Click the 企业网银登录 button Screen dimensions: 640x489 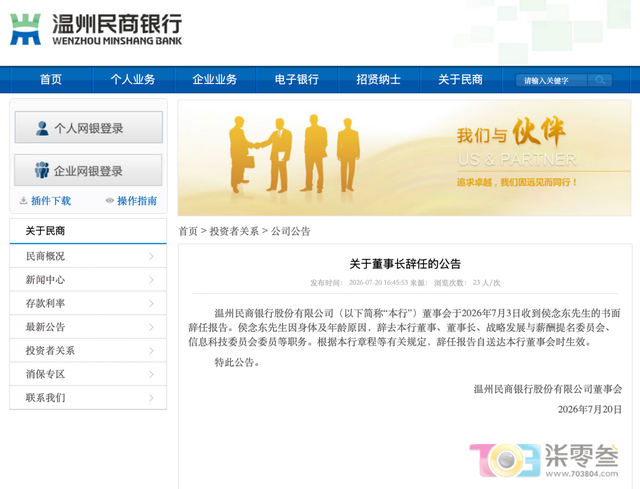coord(88,170)
